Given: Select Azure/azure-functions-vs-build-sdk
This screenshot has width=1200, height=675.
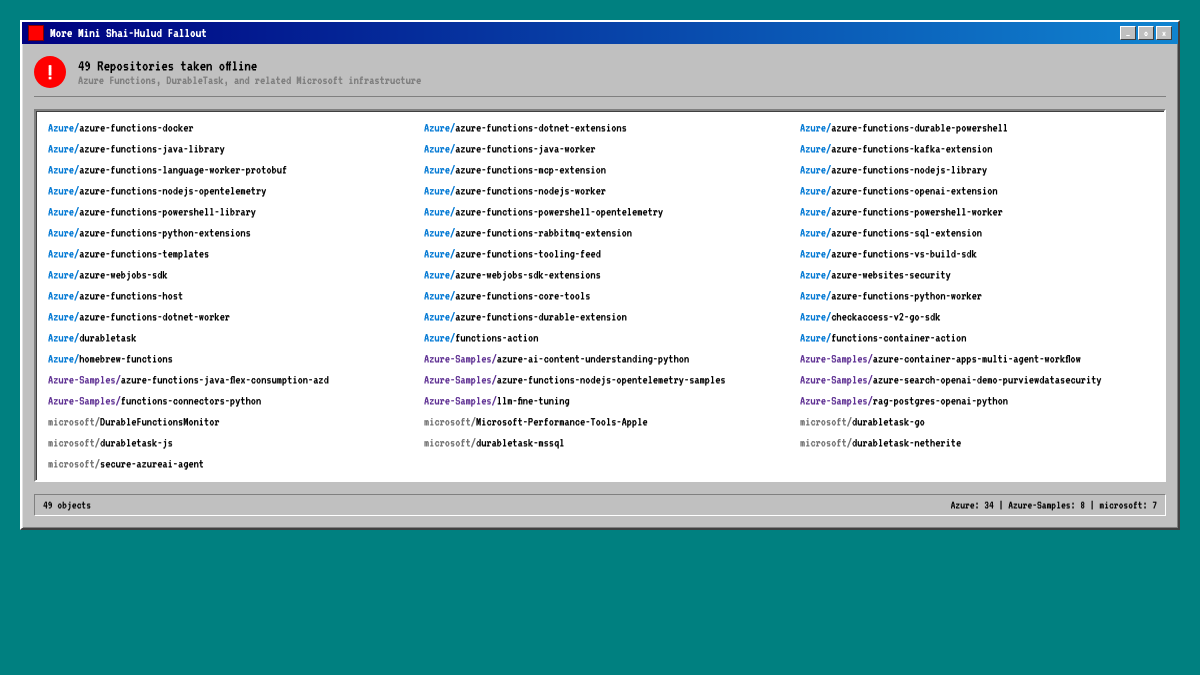Looking at the screenshot, I should 888,254.
